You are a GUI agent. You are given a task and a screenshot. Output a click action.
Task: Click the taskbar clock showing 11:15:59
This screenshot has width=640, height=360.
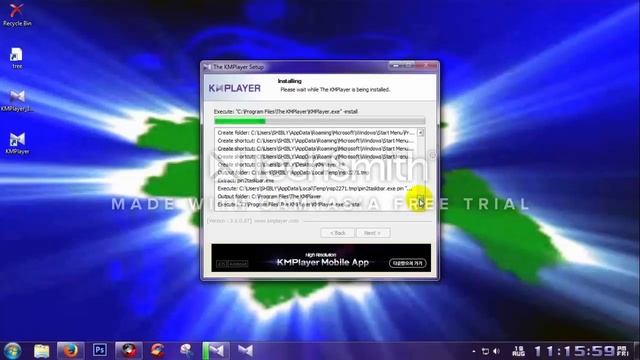(574, 351)
